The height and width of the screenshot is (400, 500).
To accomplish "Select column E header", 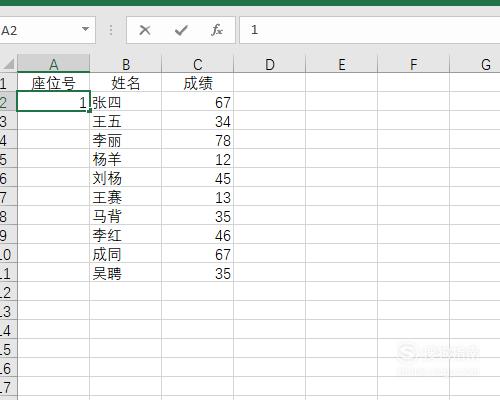I will (342, 63).
